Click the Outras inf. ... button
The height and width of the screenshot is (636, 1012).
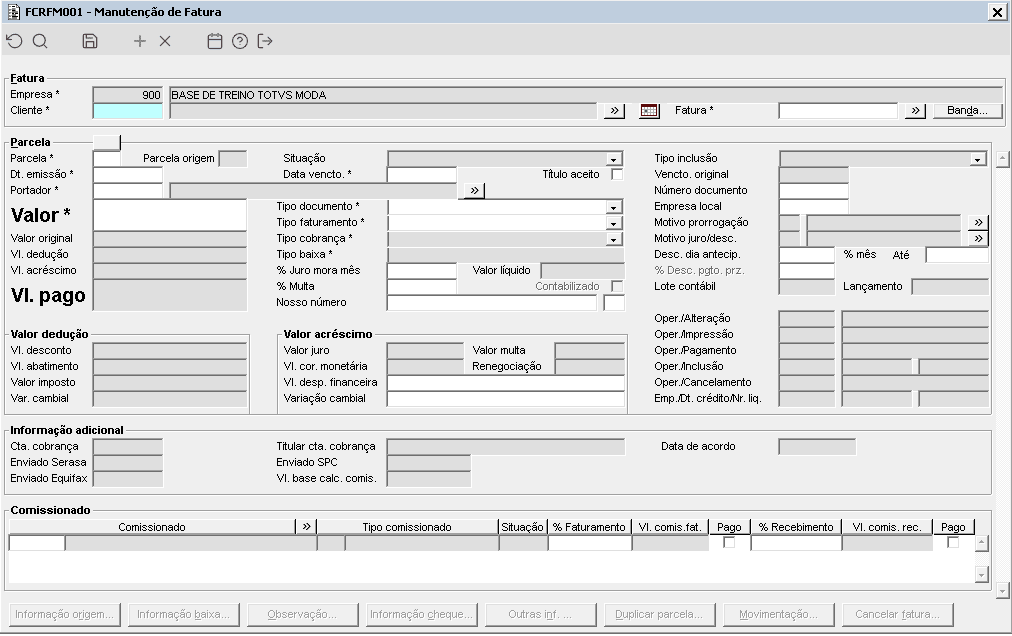[540, 615]
